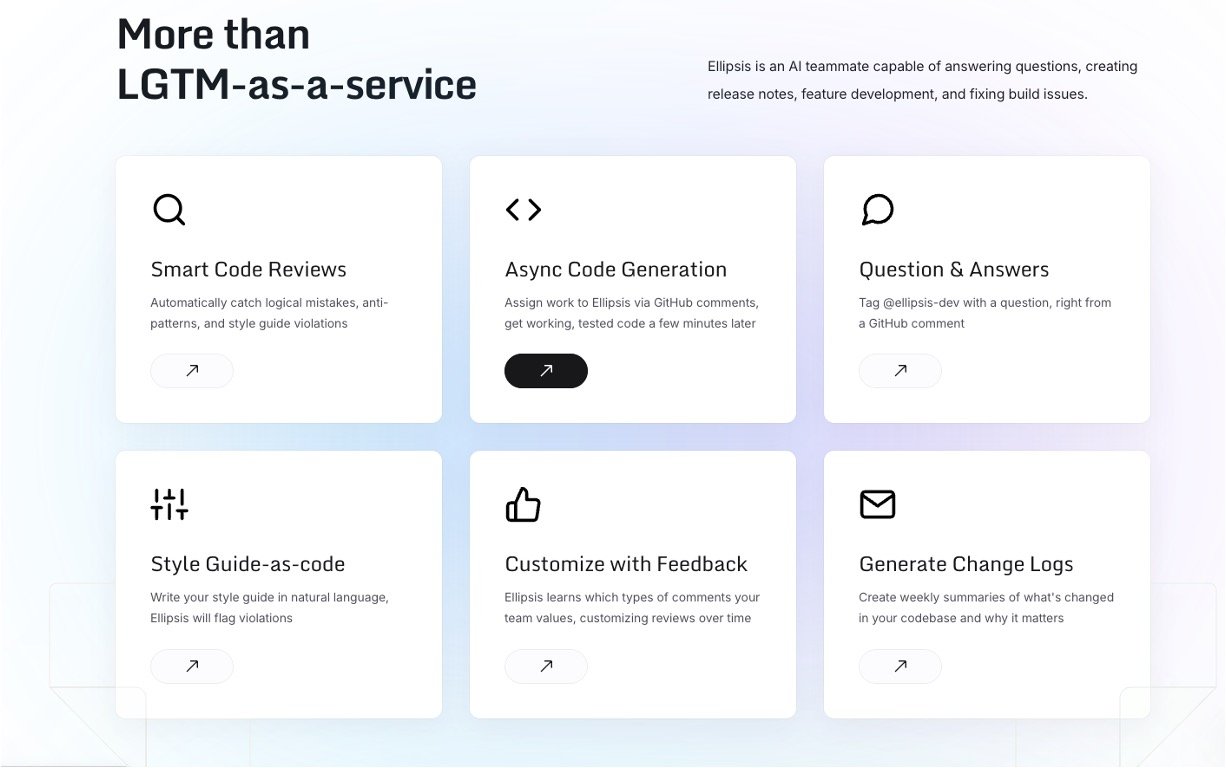Open Customize with Feedback arrow button
This screenshot has height=768, width=1226.
click(x=546, y=666)
